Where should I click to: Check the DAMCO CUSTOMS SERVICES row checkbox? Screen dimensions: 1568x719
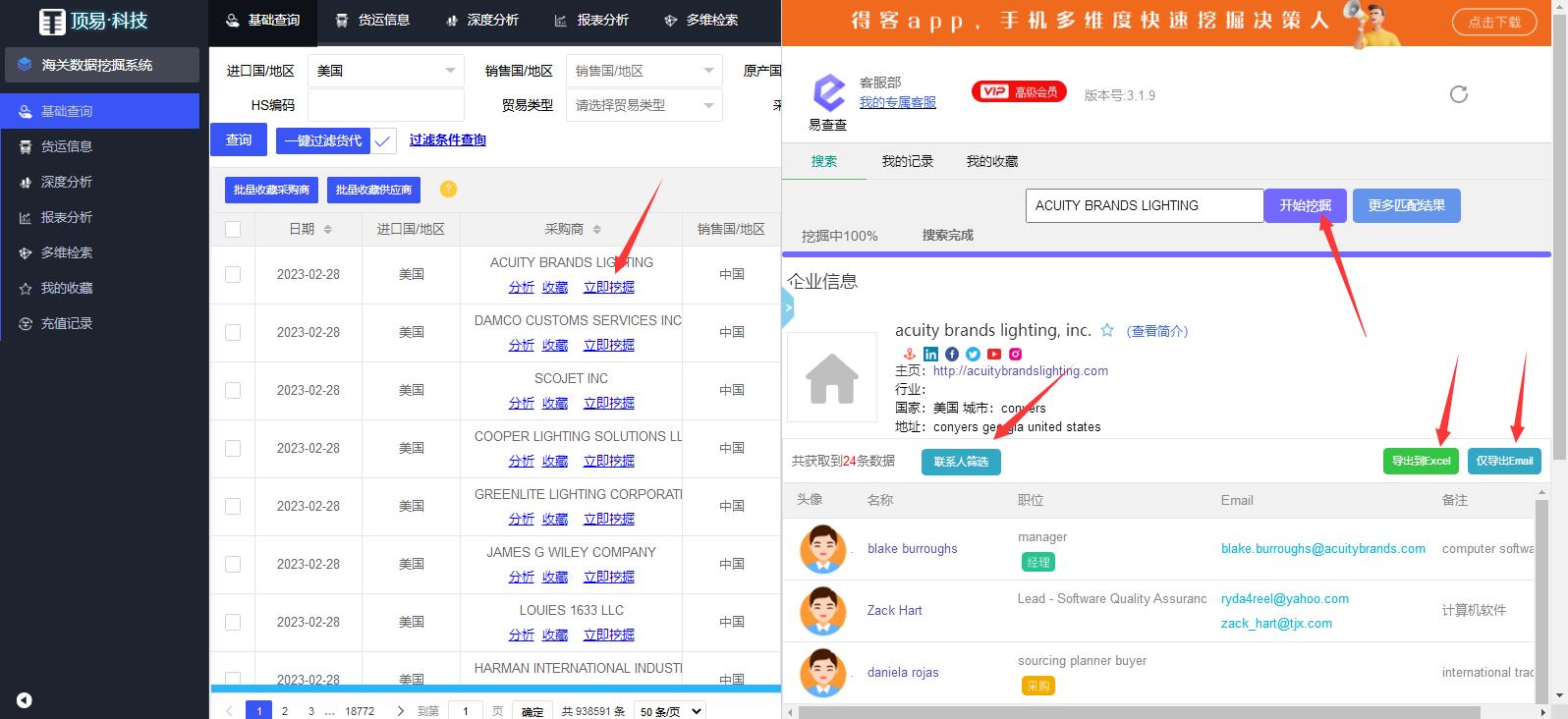pyautogui.click(x=233, y=332)
